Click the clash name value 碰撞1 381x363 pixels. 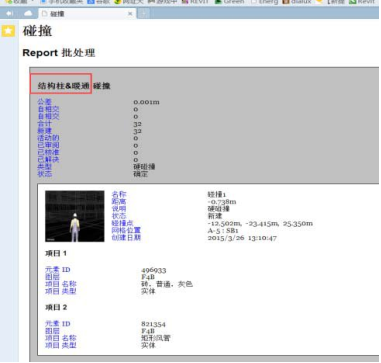coord(217,194)
